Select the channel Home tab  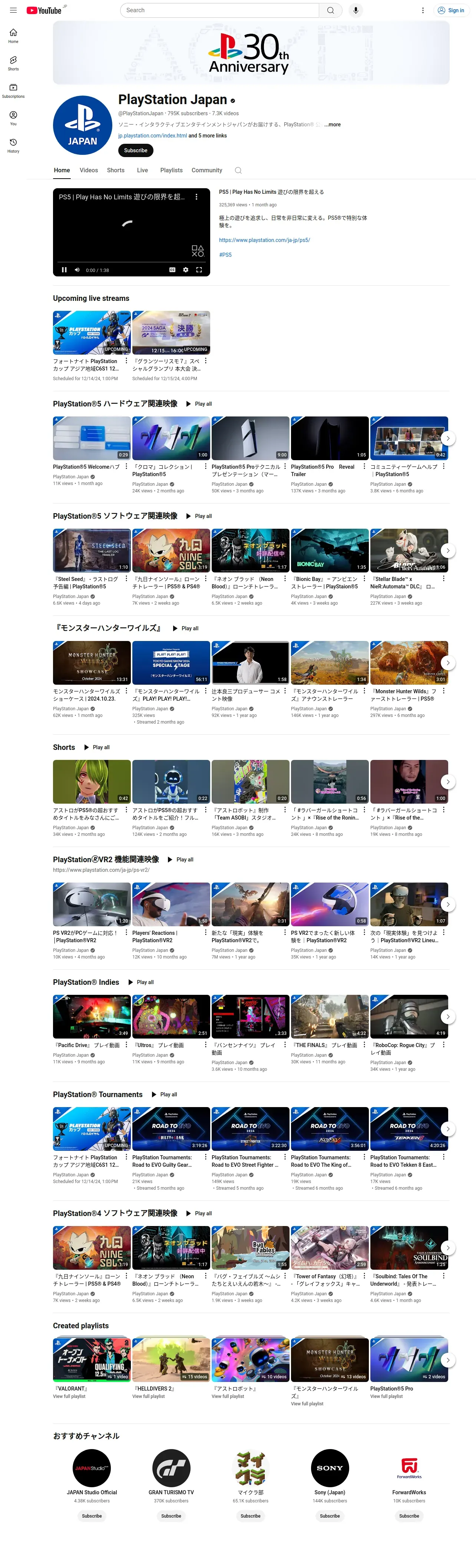[x=62, y=170]
